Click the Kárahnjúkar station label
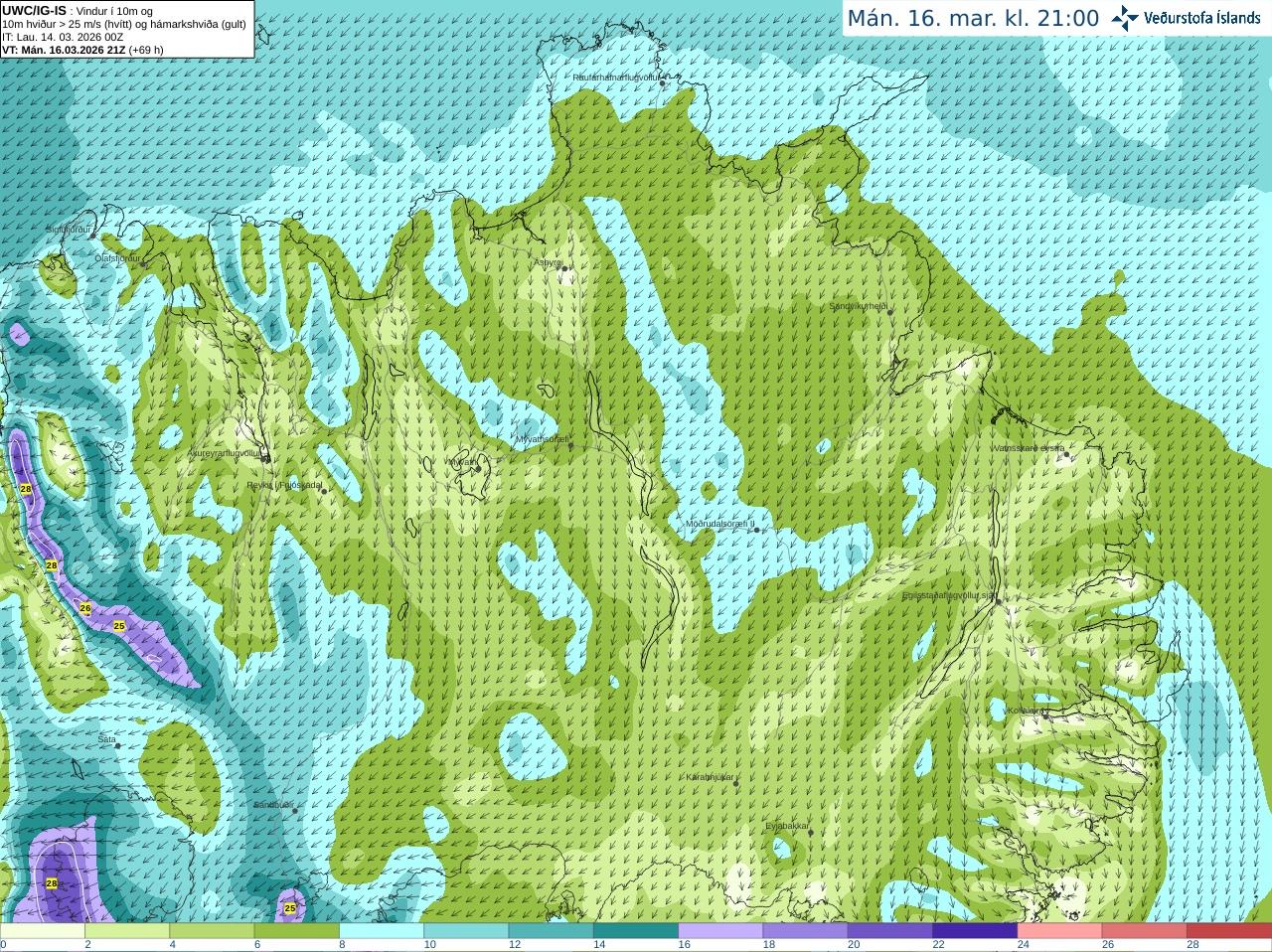Image resolution: width=1272 pixels, height=952 pixels. point(710,777)
